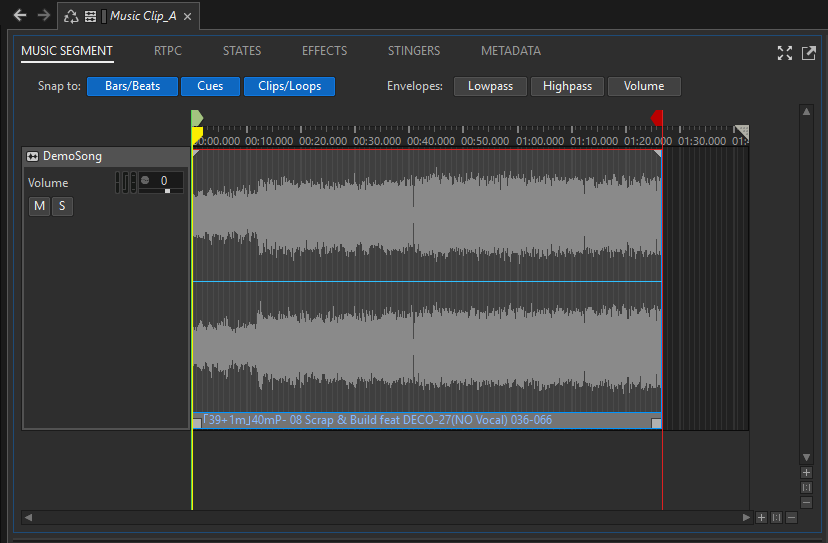Pop out the editor into a new window
Image resolution: width=828 pixels, height=543 pixels.
(x=808, y=53)
